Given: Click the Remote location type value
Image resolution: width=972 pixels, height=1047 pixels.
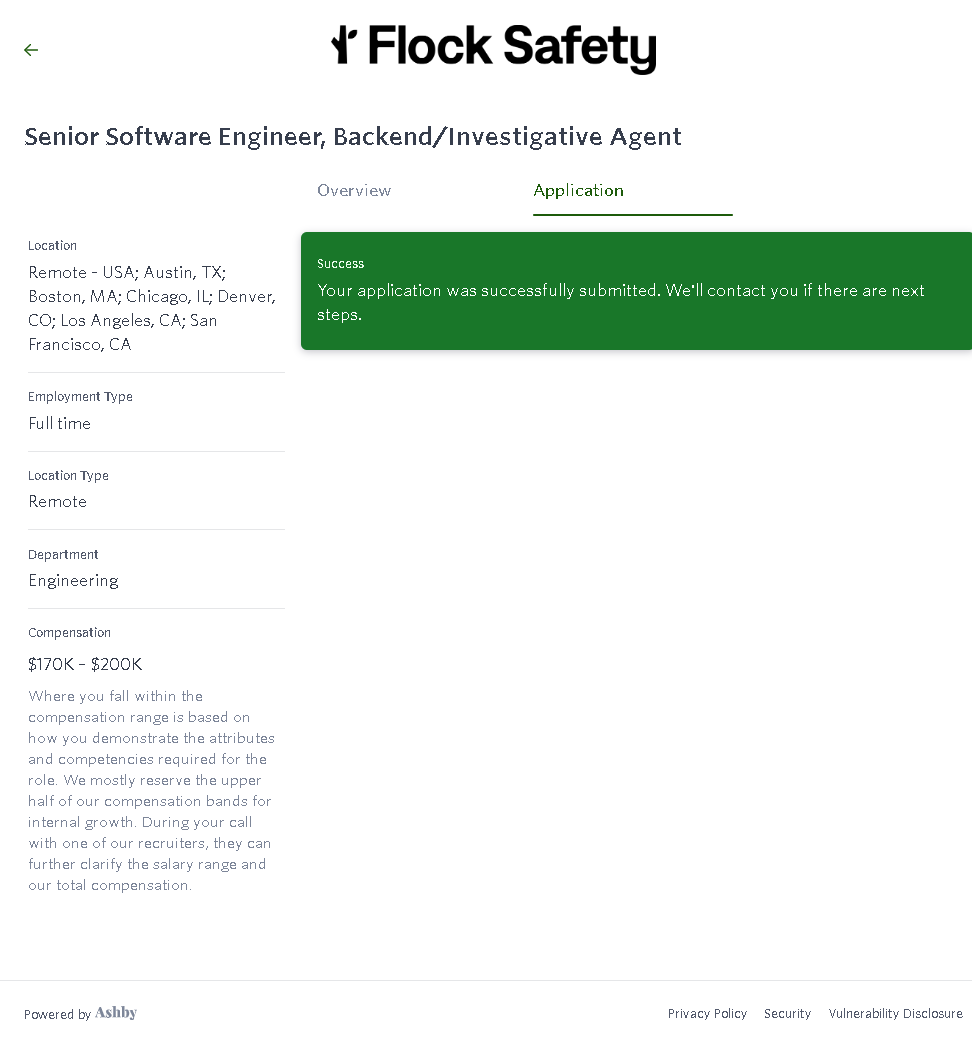Looking at the screenshot, I should point(57,501).
